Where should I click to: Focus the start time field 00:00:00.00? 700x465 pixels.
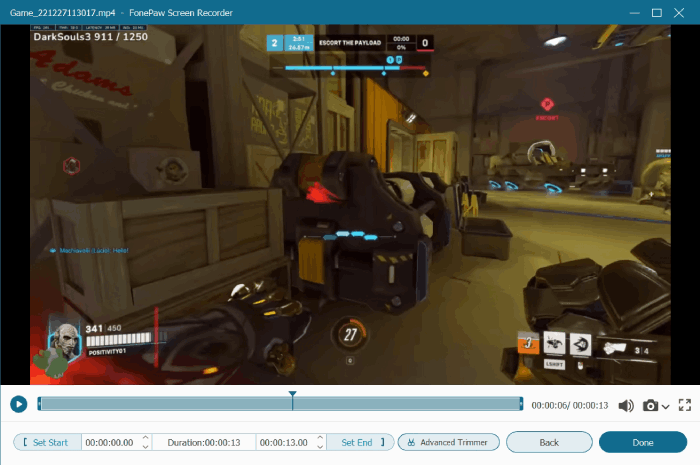[110, 443]
